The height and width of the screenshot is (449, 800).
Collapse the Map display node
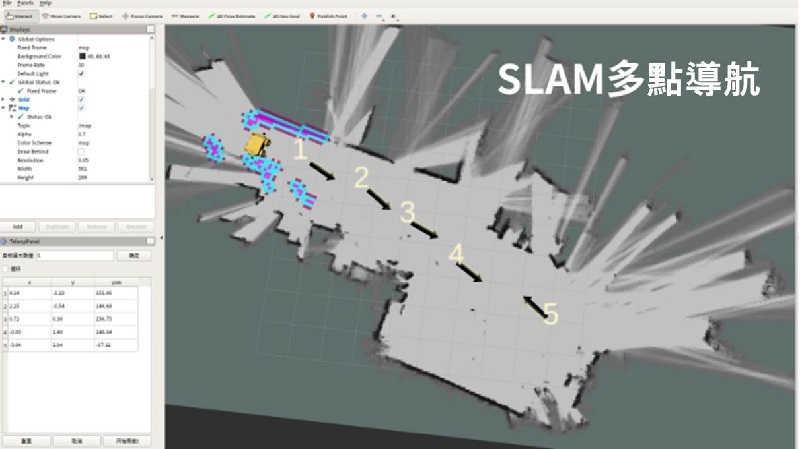(x=4, y=108)
